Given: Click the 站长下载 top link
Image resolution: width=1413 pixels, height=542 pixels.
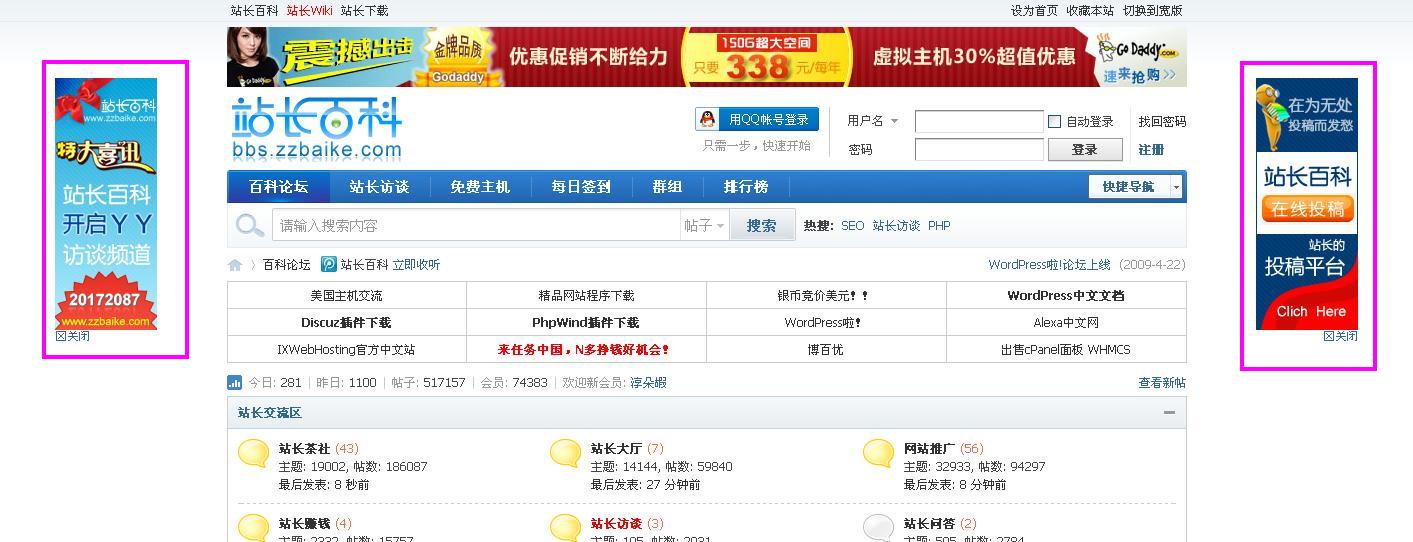Looking at the screenshot, I should (x=364, y=11).
